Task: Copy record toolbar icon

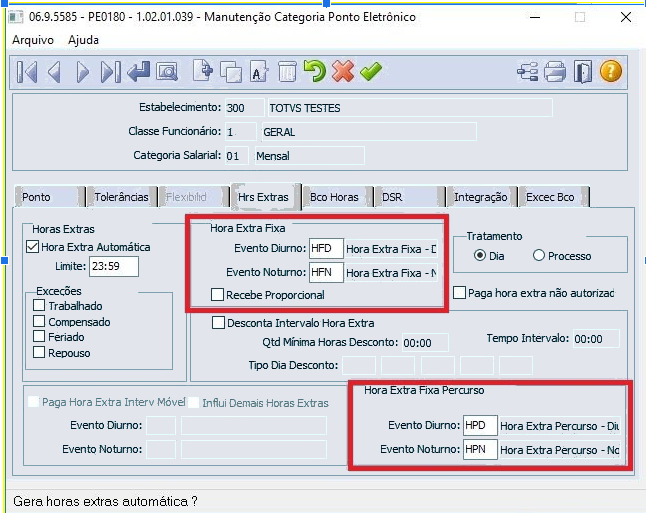Action: [231, 72]
